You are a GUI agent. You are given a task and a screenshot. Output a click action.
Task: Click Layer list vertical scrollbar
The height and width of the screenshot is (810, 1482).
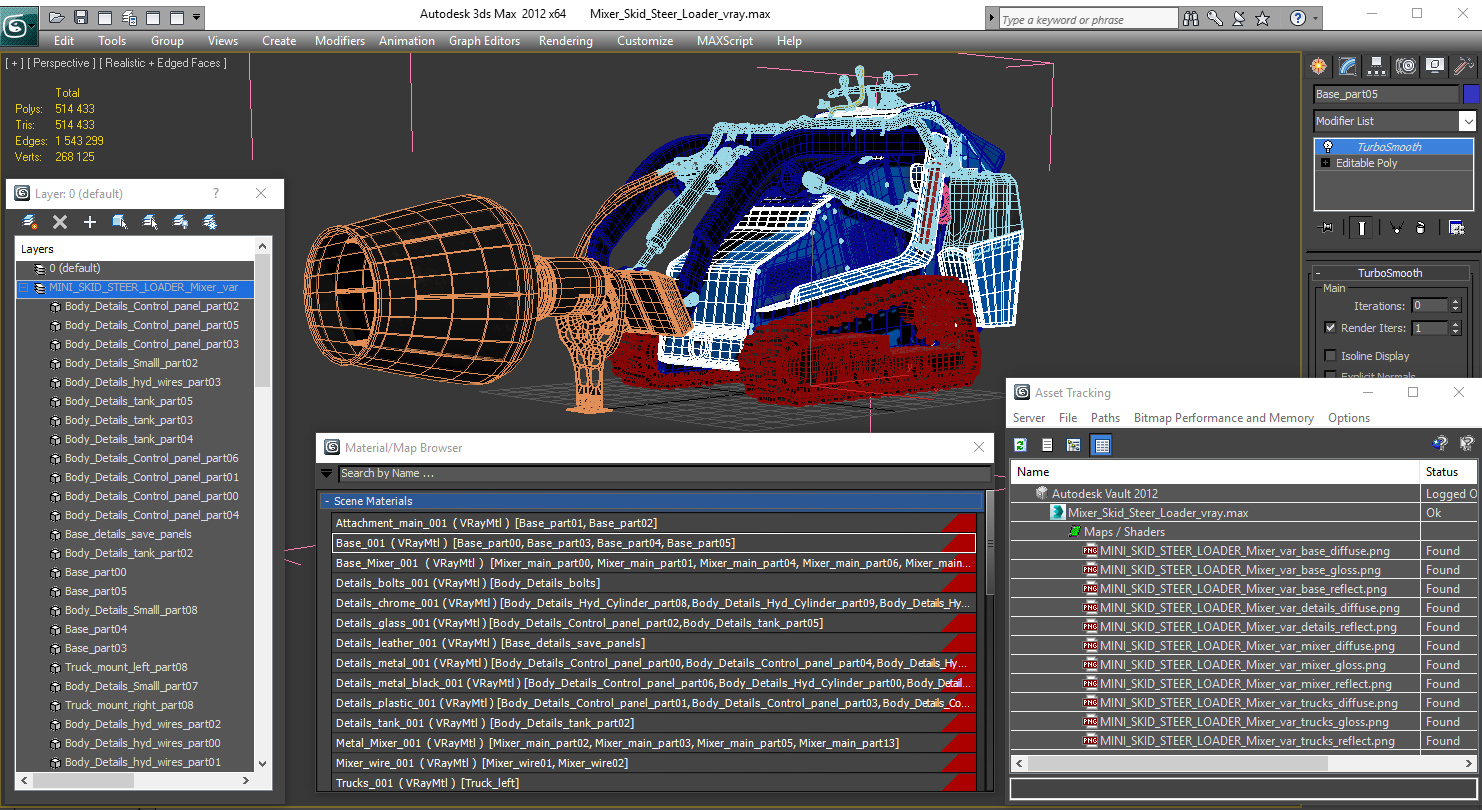[x=262, y=503]
